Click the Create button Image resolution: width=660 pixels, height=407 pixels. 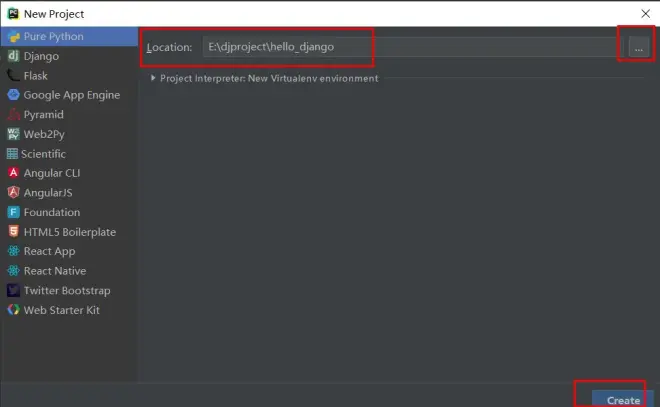click(623, 399)
